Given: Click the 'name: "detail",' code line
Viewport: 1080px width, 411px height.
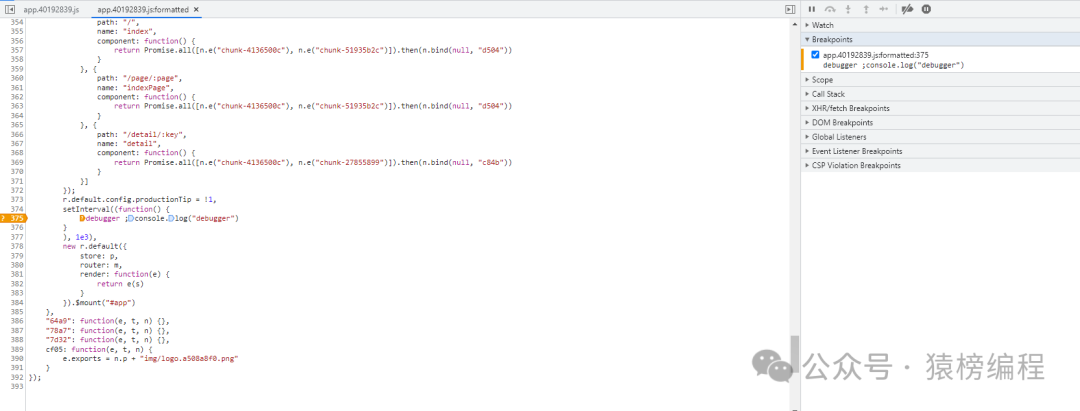Looking at the screenshot, I should (129, 143).
